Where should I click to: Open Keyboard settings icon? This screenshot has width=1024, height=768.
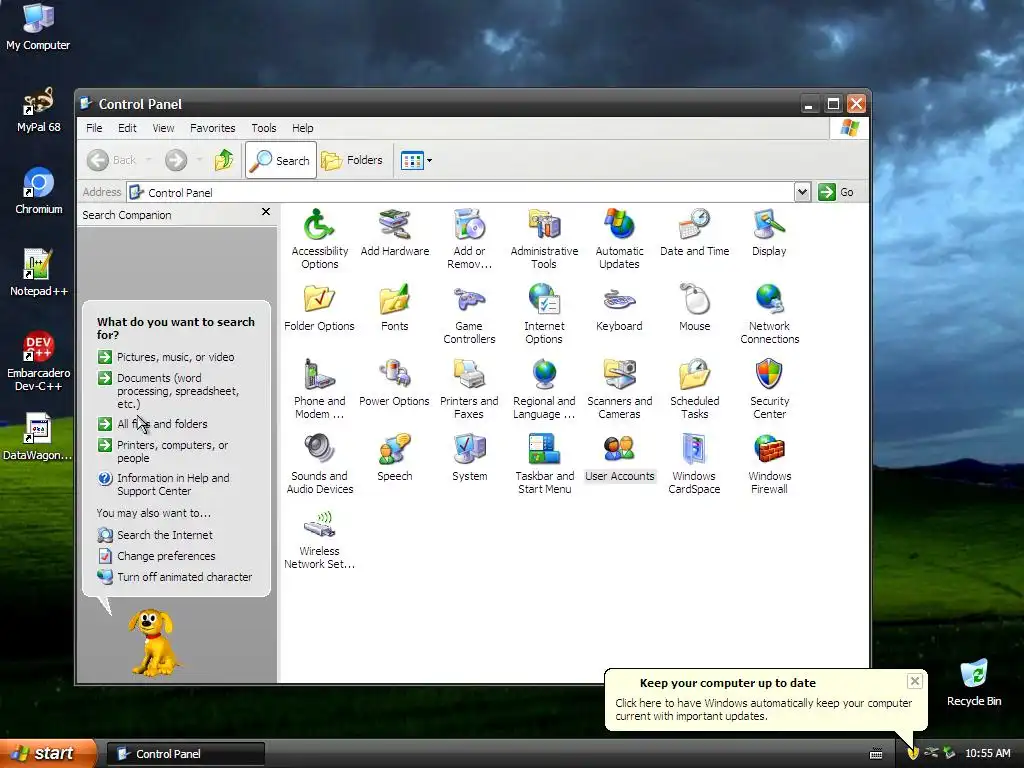click(619, 308)
